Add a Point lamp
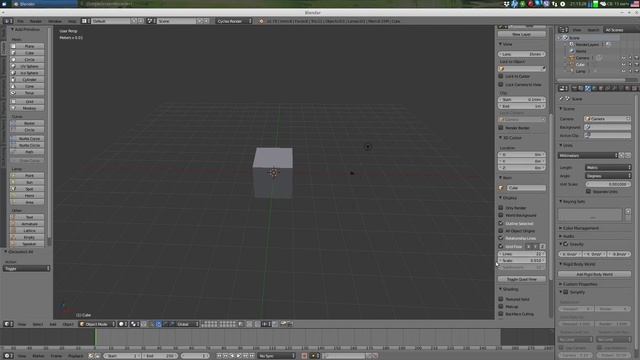Screen dimensions: 640x360 [x=27, y=176]
